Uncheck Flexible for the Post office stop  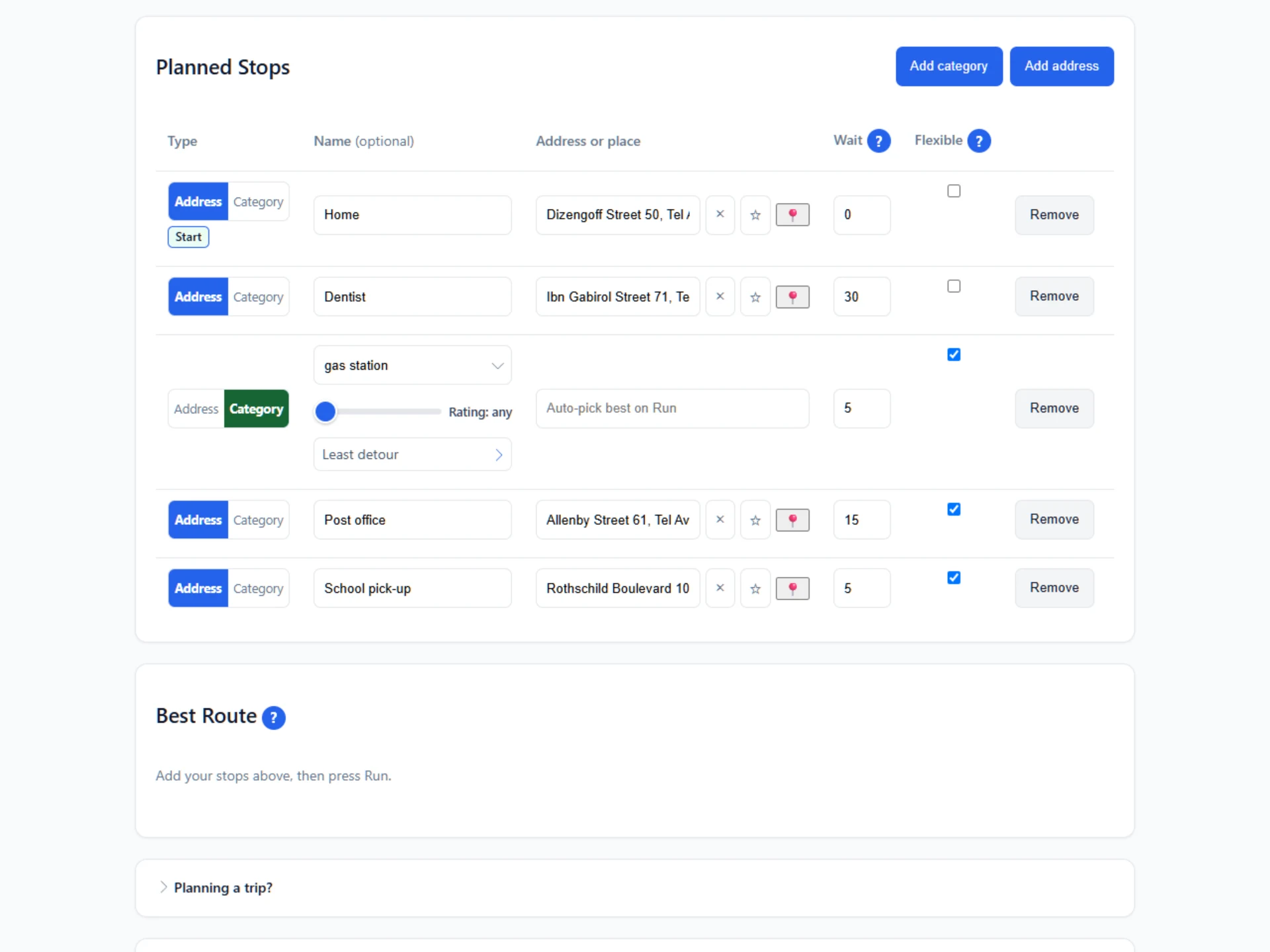954,510
